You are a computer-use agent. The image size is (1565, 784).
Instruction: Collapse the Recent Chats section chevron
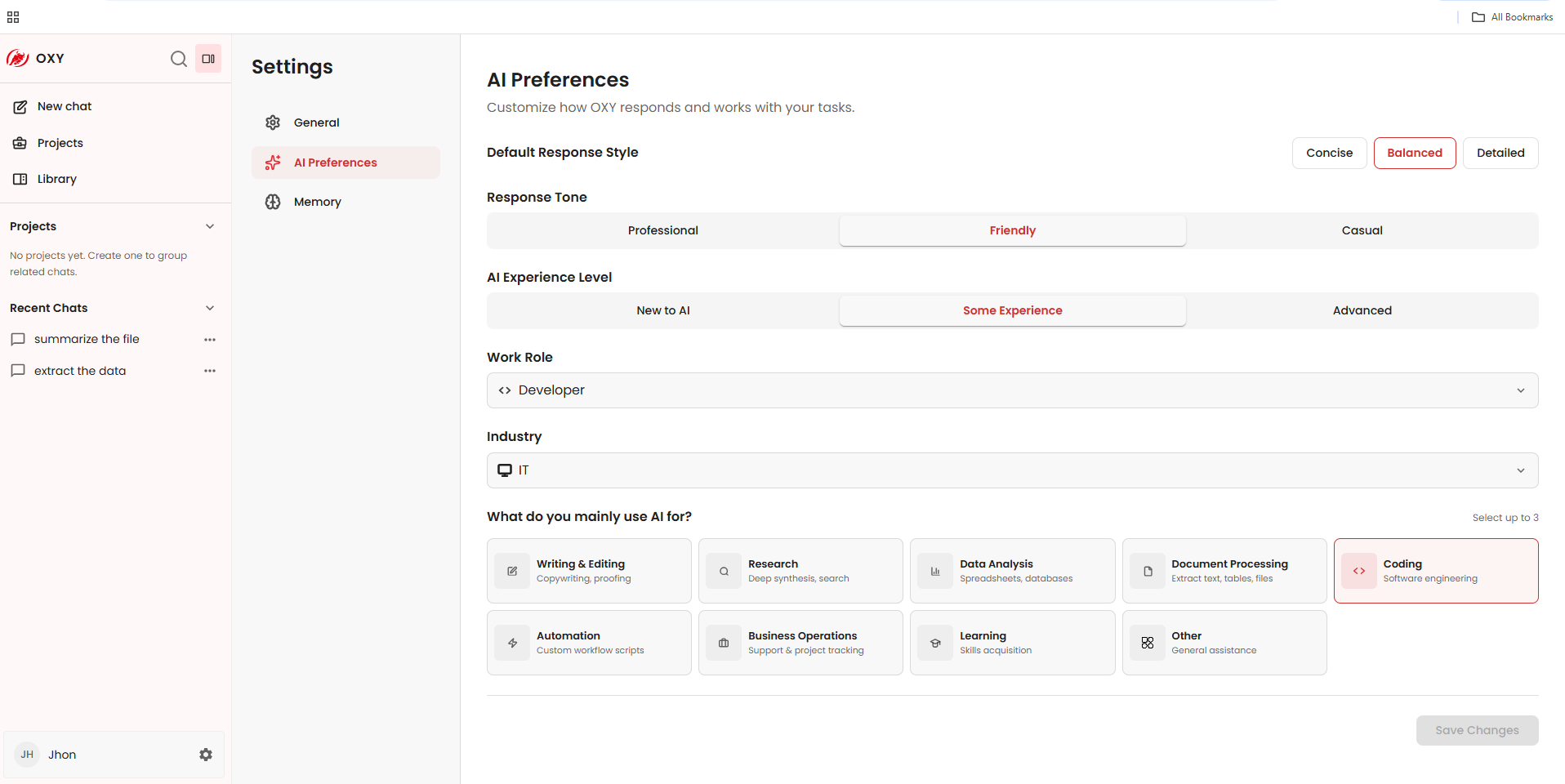pos(210,308)
